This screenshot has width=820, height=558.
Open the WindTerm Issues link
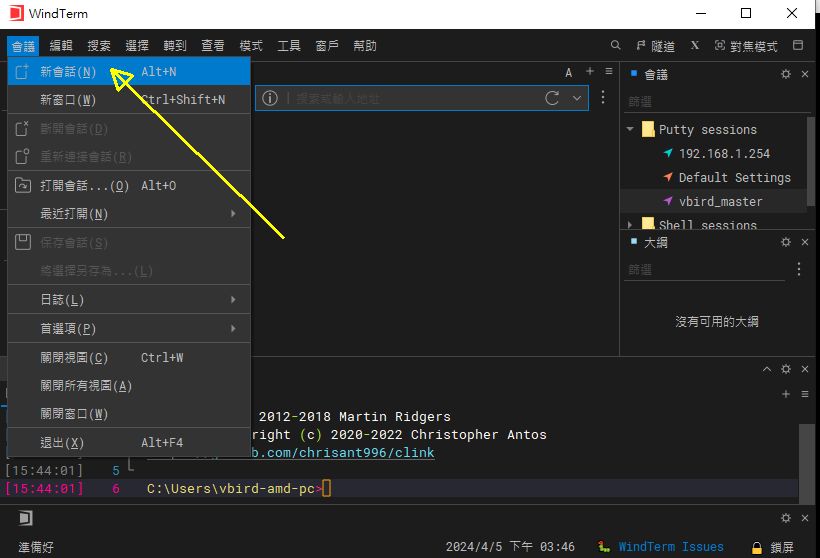coord(670,547)
